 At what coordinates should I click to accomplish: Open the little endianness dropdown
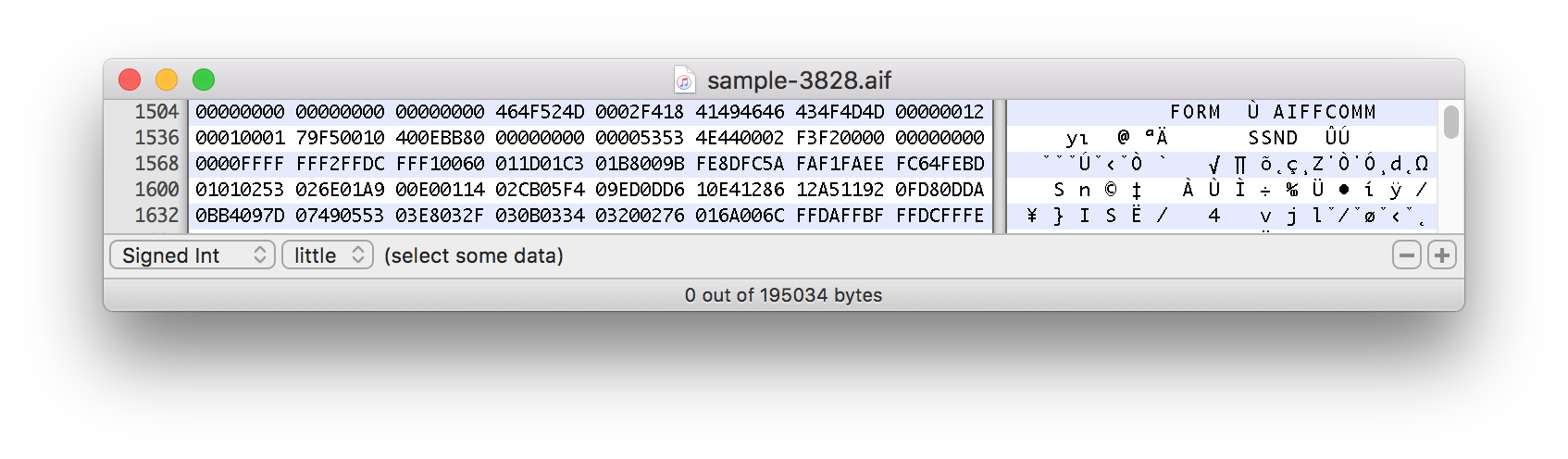[x=328, y=255]
